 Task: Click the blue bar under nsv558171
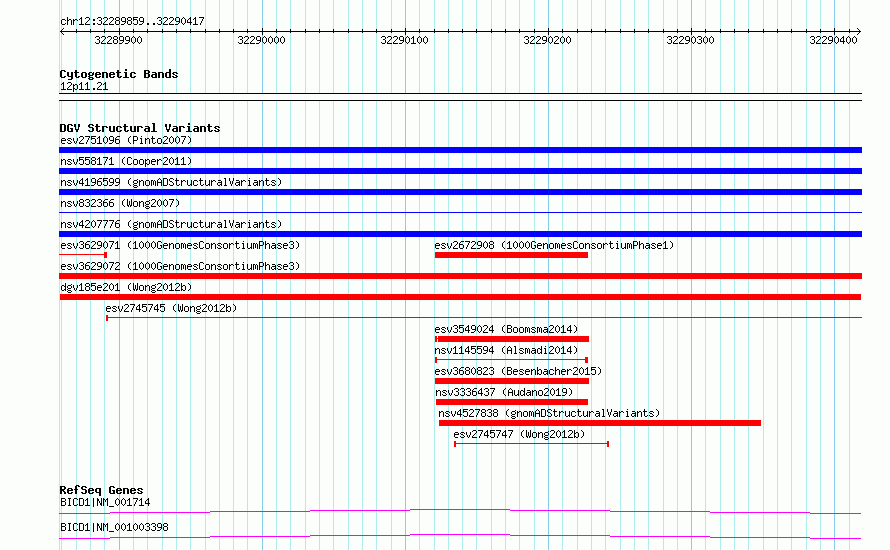click(460, 171)
